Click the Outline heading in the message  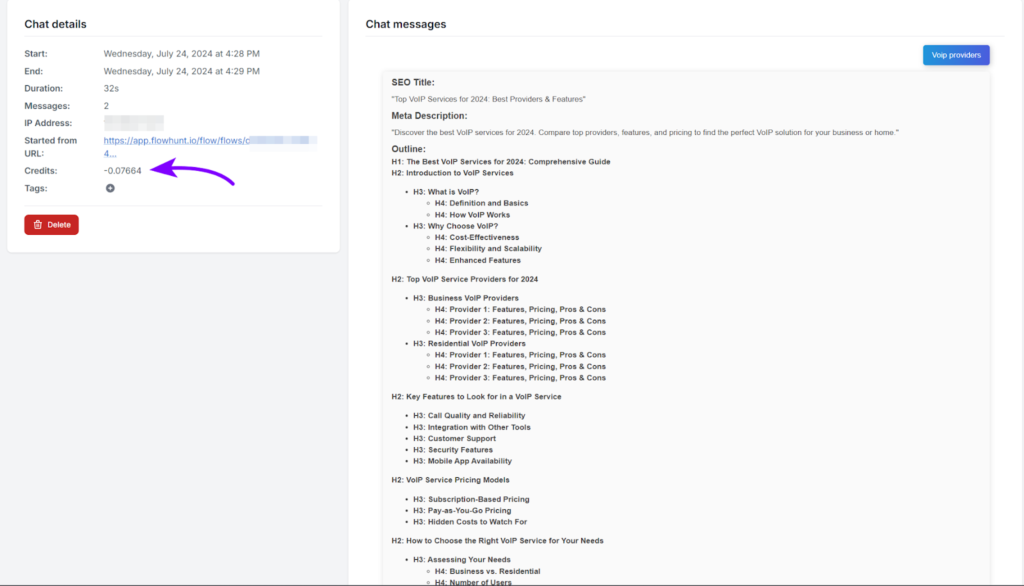tap(409, 149)
